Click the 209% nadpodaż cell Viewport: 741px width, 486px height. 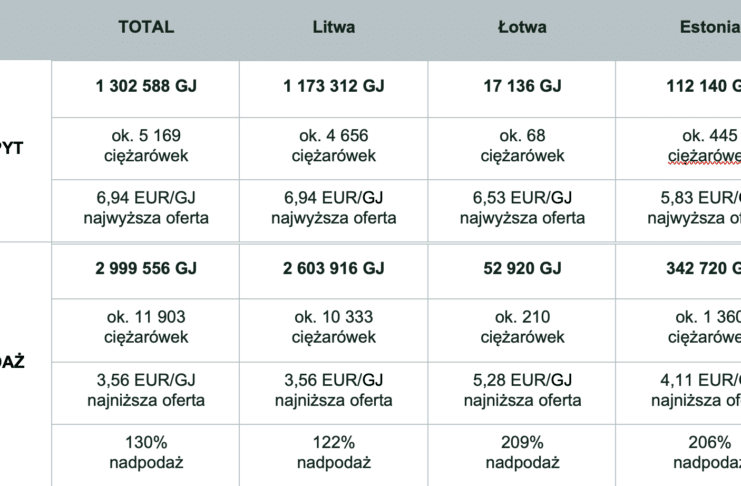tap(522, 455)
